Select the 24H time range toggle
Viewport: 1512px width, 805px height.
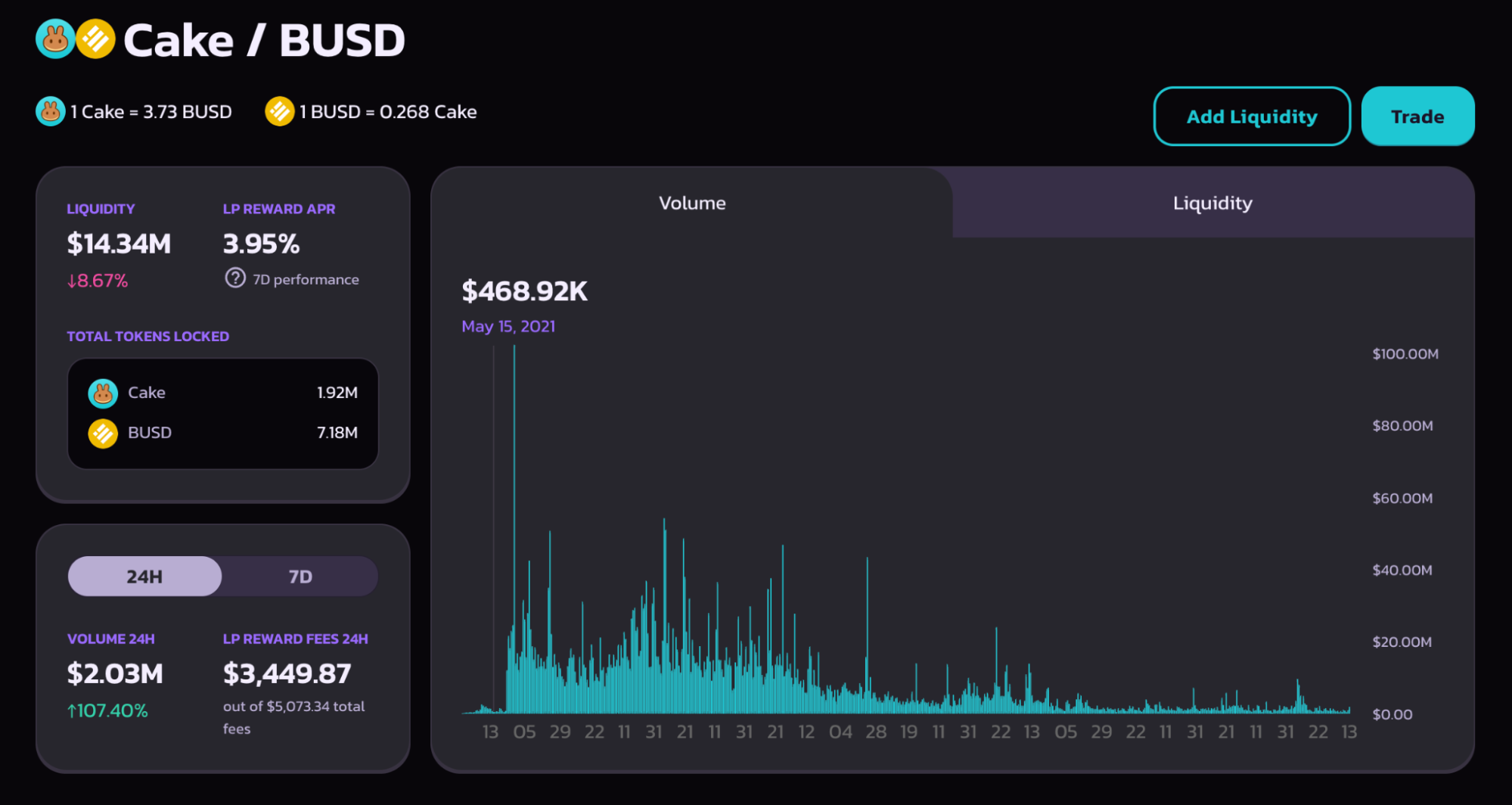click(x=144, y=577)
